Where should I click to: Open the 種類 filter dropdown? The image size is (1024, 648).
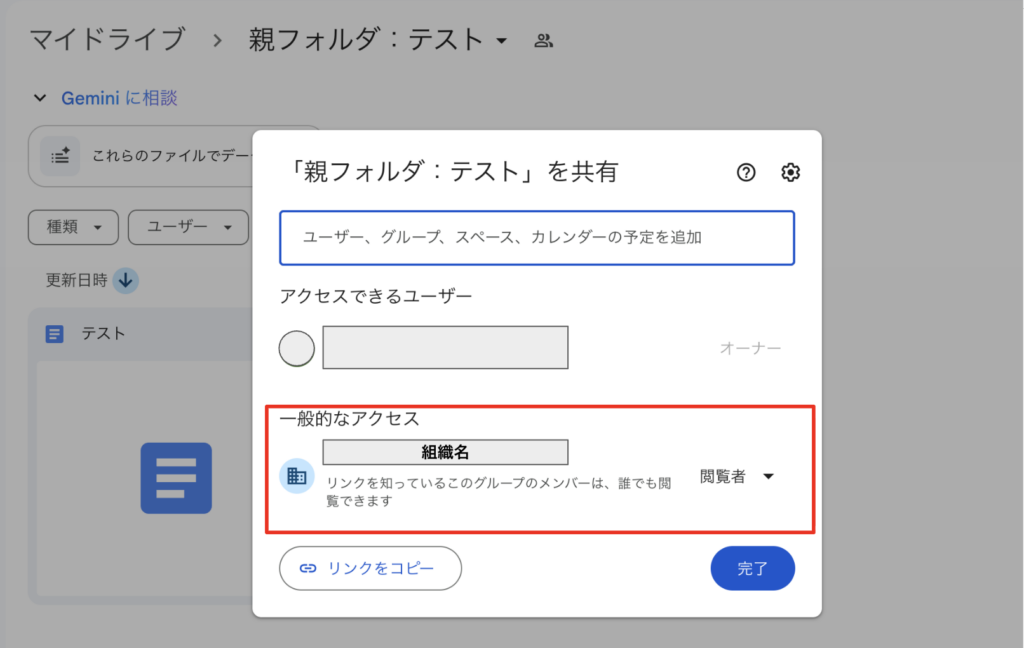[x=74, y=227]
